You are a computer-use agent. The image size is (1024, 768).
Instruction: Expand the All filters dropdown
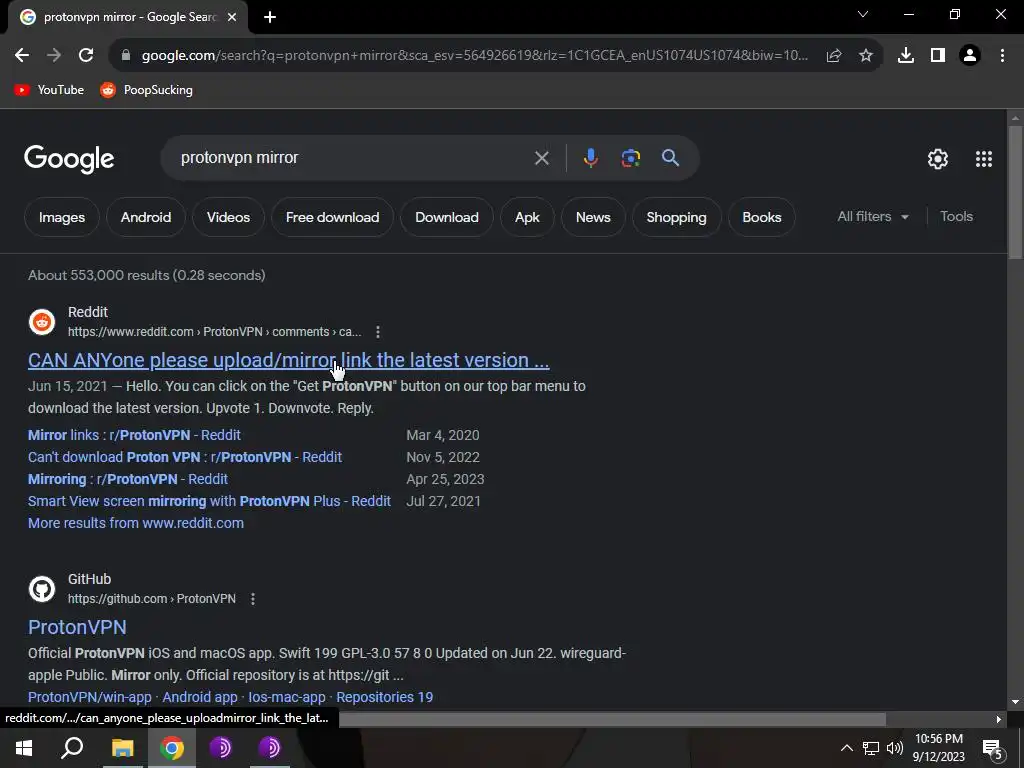pyautogui.click(x=873, y=217)
